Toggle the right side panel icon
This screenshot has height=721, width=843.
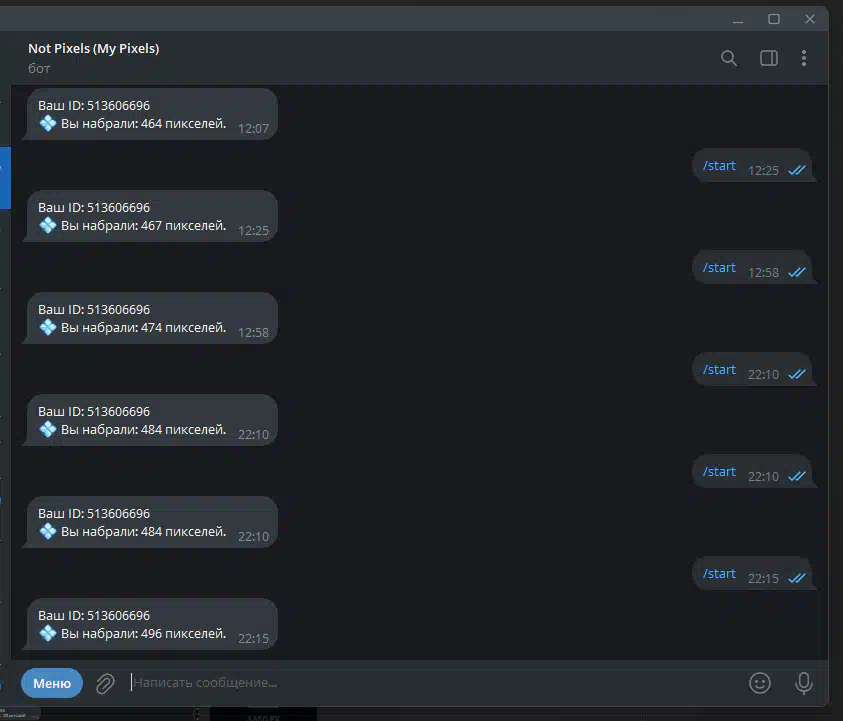click(x=769, y=58)
